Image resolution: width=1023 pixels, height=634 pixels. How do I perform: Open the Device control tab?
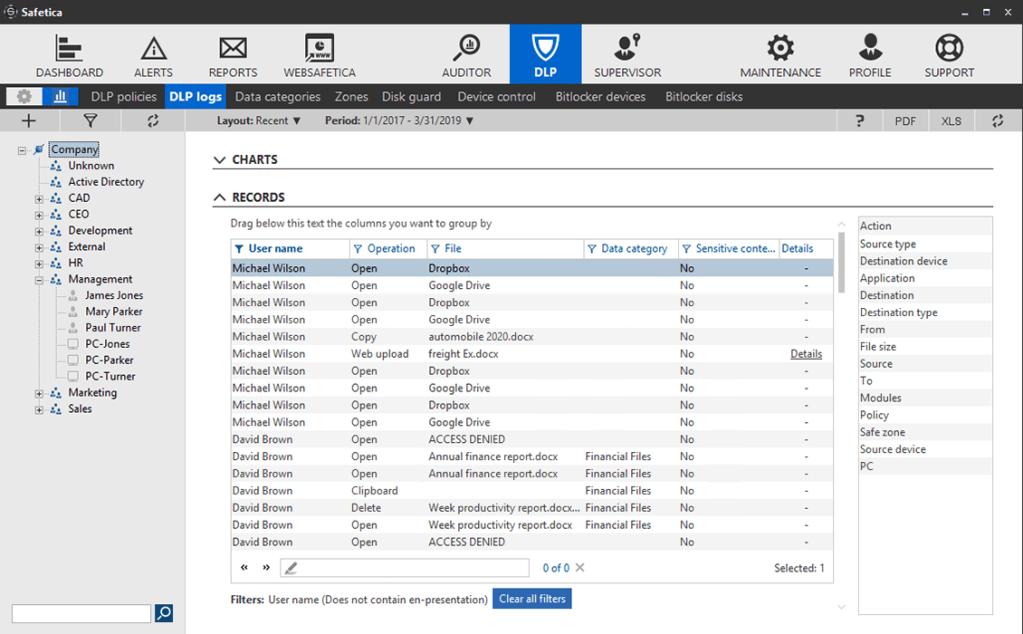coord(497,97)
